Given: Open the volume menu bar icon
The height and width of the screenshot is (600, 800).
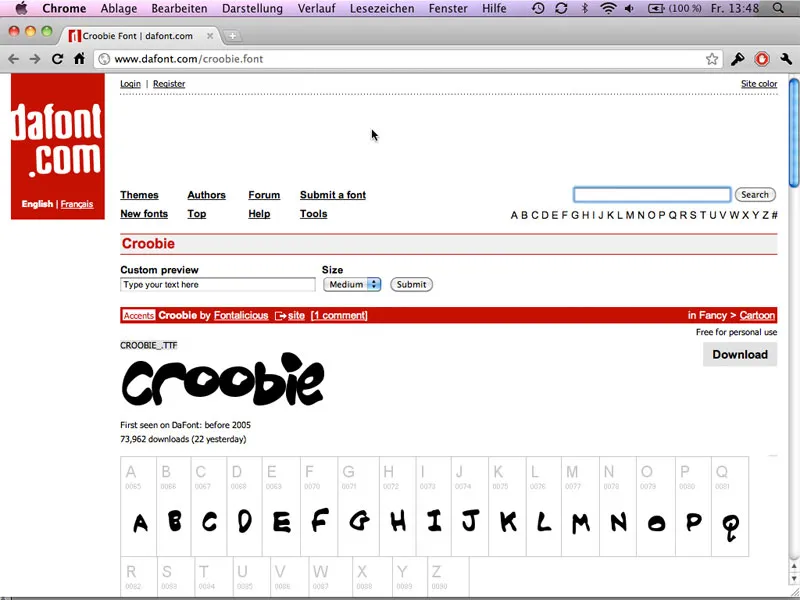Looking at the screenshot, I should tap(630, 9).
